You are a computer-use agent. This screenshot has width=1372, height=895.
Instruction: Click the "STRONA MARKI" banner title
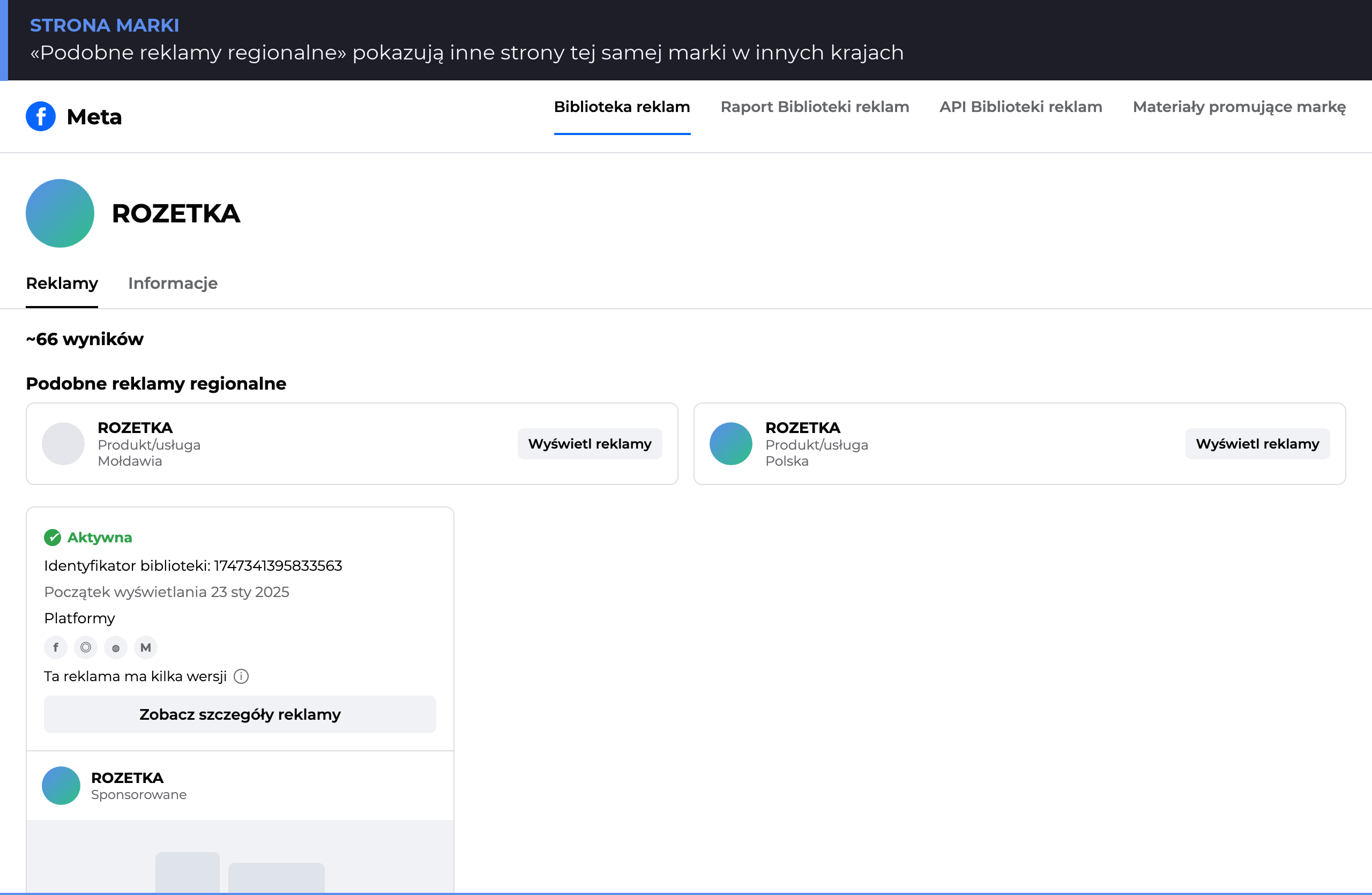tap(105, 25)
